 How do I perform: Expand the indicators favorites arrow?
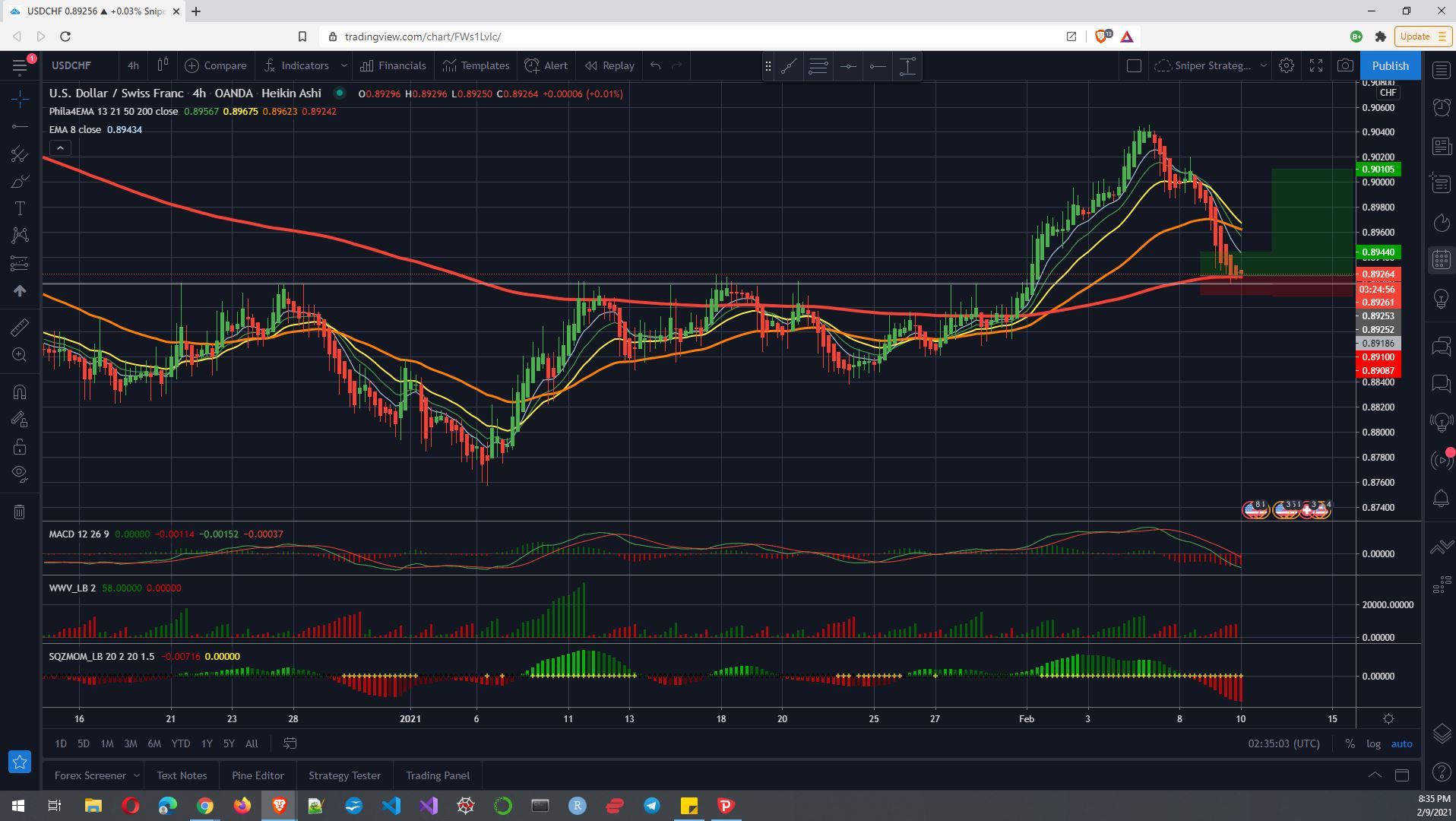(x=343, y=65)
